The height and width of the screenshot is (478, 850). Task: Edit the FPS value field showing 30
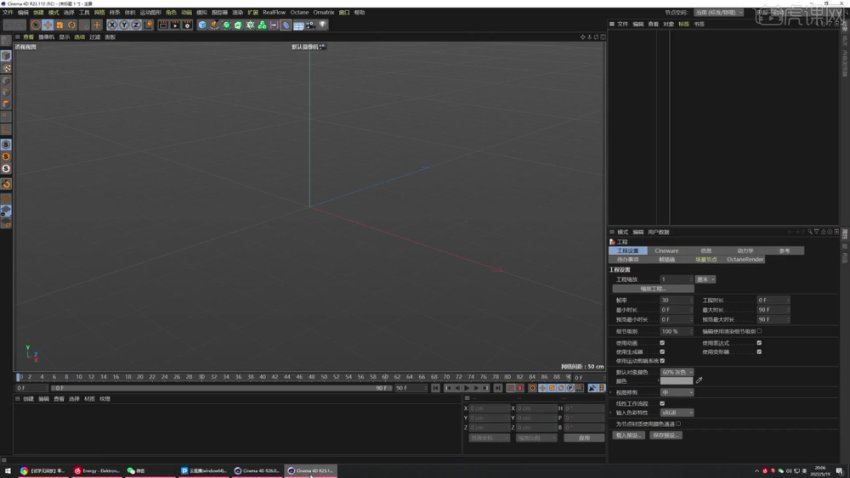675,300
